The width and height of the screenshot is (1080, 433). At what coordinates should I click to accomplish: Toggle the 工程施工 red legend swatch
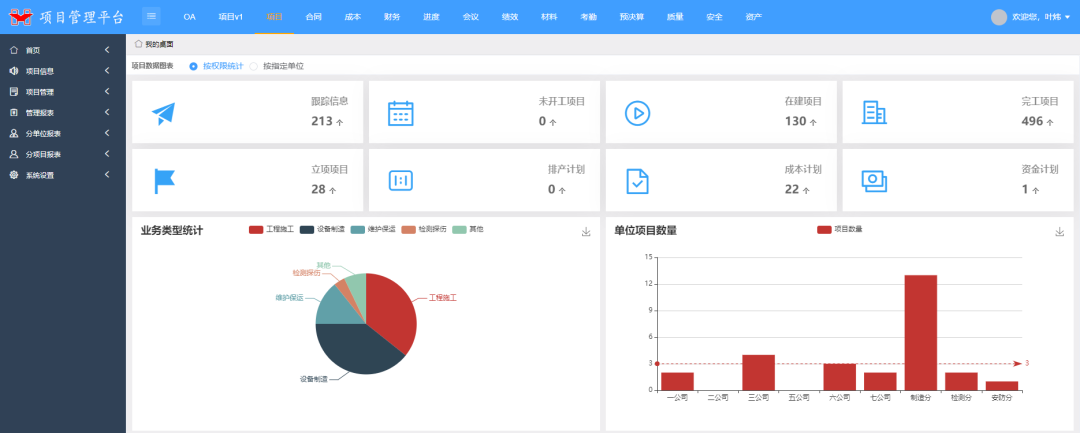pos(256,230)
